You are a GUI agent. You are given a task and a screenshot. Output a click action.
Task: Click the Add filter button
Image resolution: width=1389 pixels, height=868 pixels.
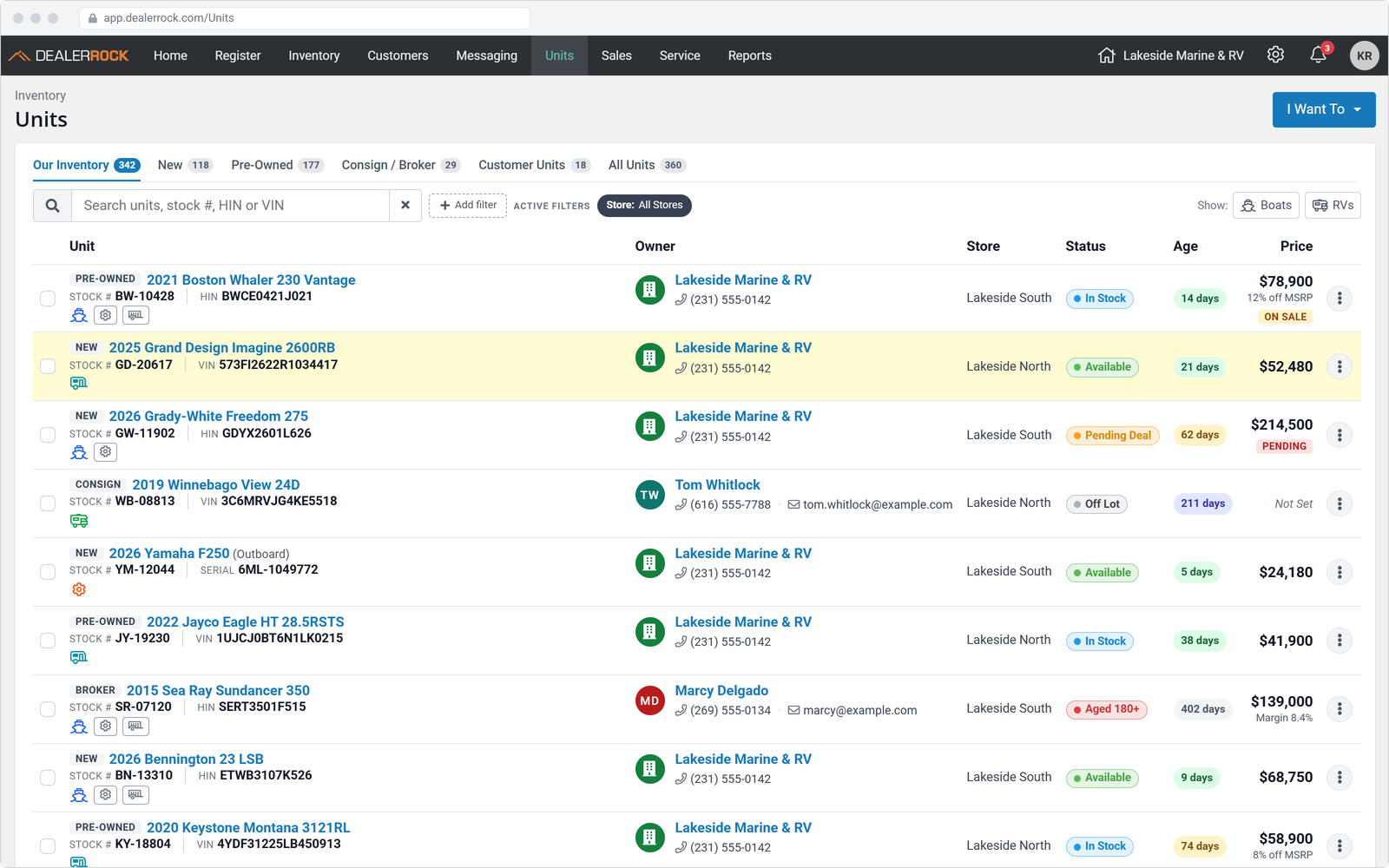(468, 206)
